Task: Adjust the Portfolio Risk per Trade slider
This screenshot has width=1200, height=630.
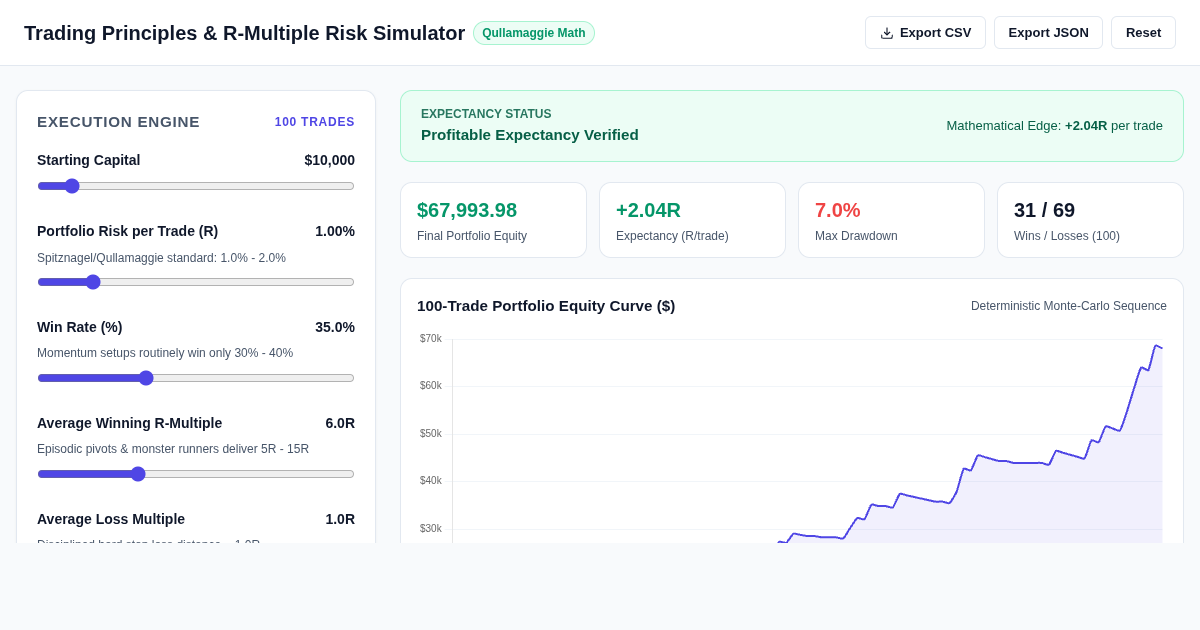Action: (196, 282)
